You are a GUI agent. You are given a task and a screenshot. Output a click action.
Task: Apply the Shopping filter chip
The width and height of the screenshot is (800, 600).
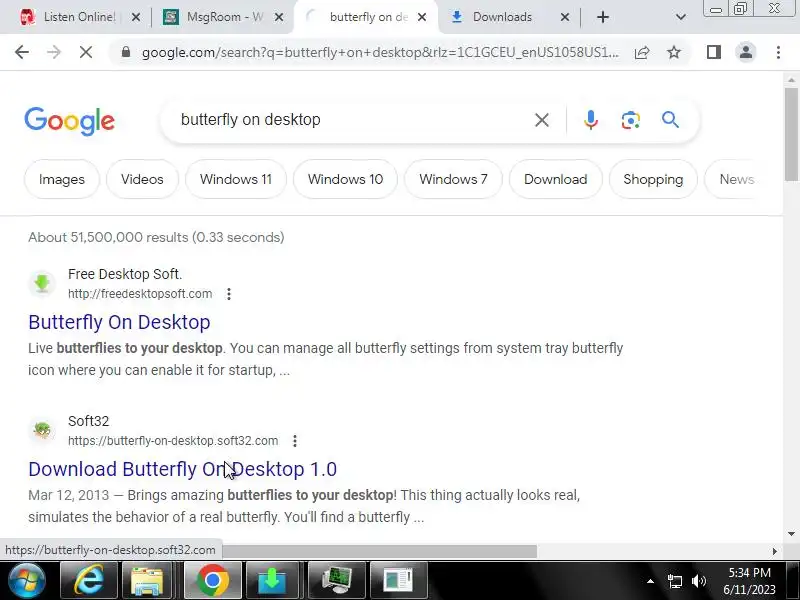653,180
